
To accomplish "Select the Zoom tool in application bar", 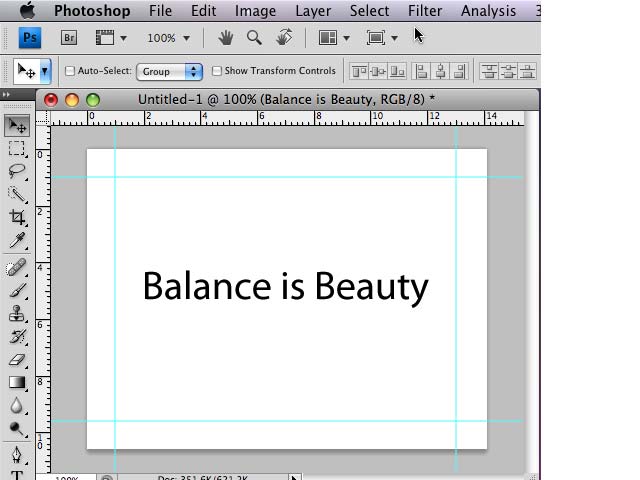I will tap(254, 38).
